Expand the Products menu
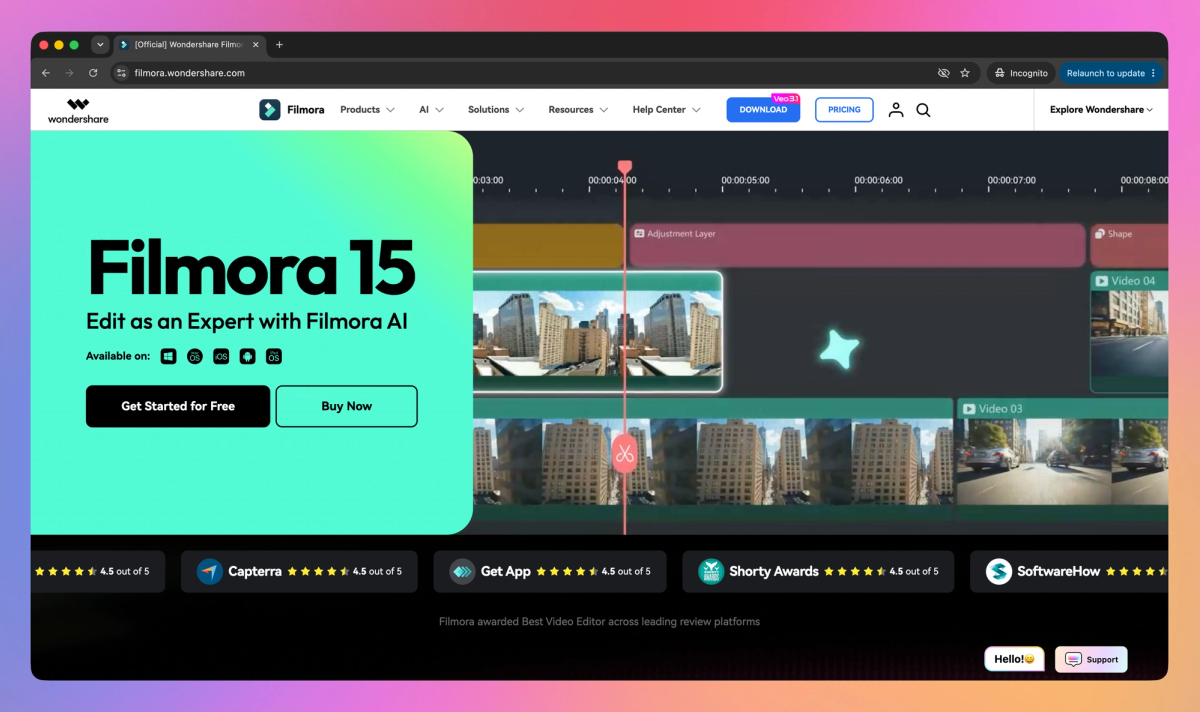This screenshot has width=1200, height=712. pyautogui.click(x=367, y=110)
